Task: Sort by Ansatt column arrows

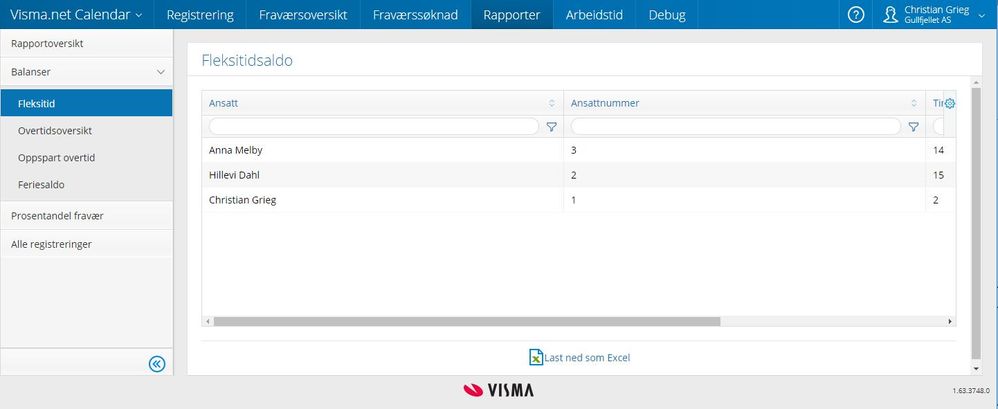Action: tap(552, 103)
